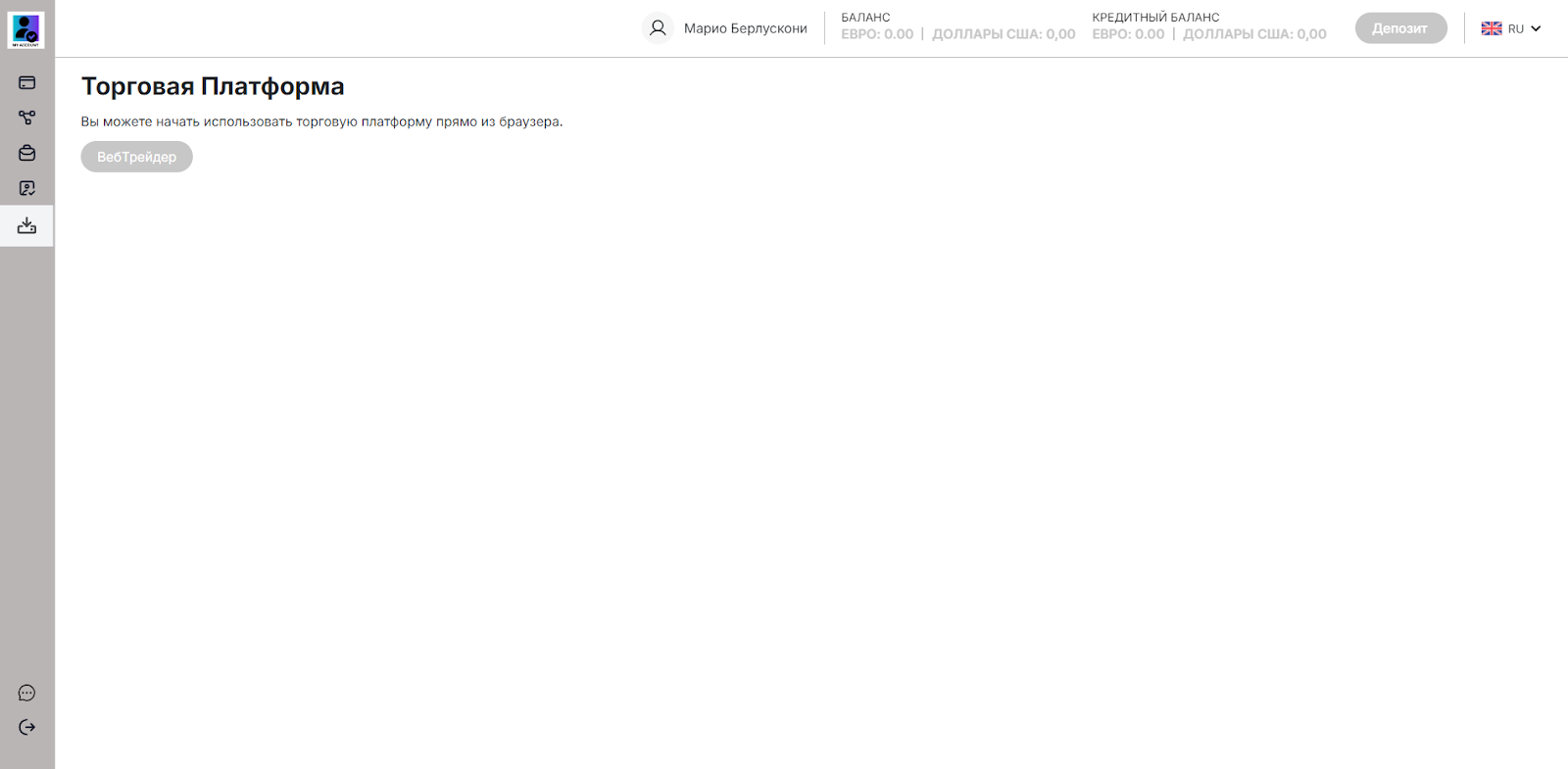Click the КРЕДИТНЫЙ БАЛАНС label
Viewport: 1568px width, 769px height.
point(1155,18)
